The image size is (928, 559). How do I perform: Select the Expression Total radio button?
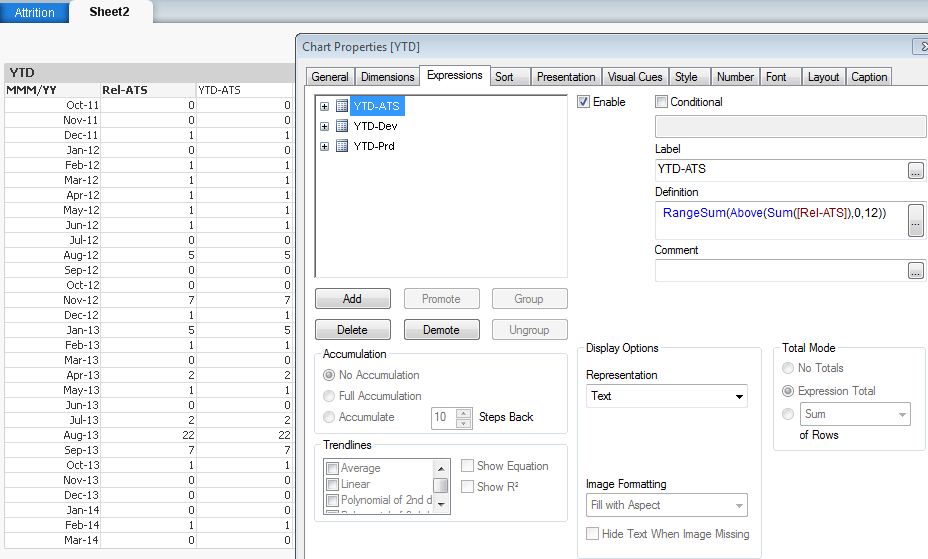[788, 391]
